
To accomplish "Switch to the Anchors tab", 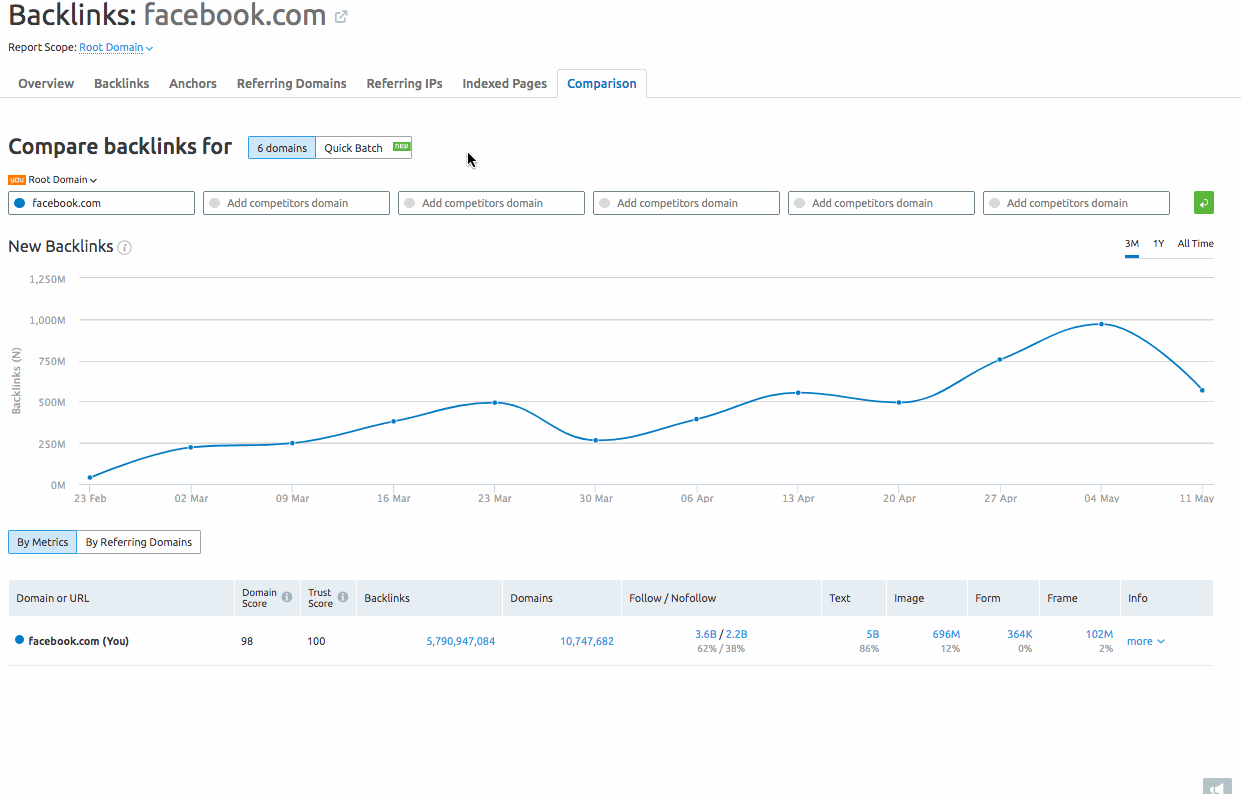I will pyautogui.click(x=192, y=83).
